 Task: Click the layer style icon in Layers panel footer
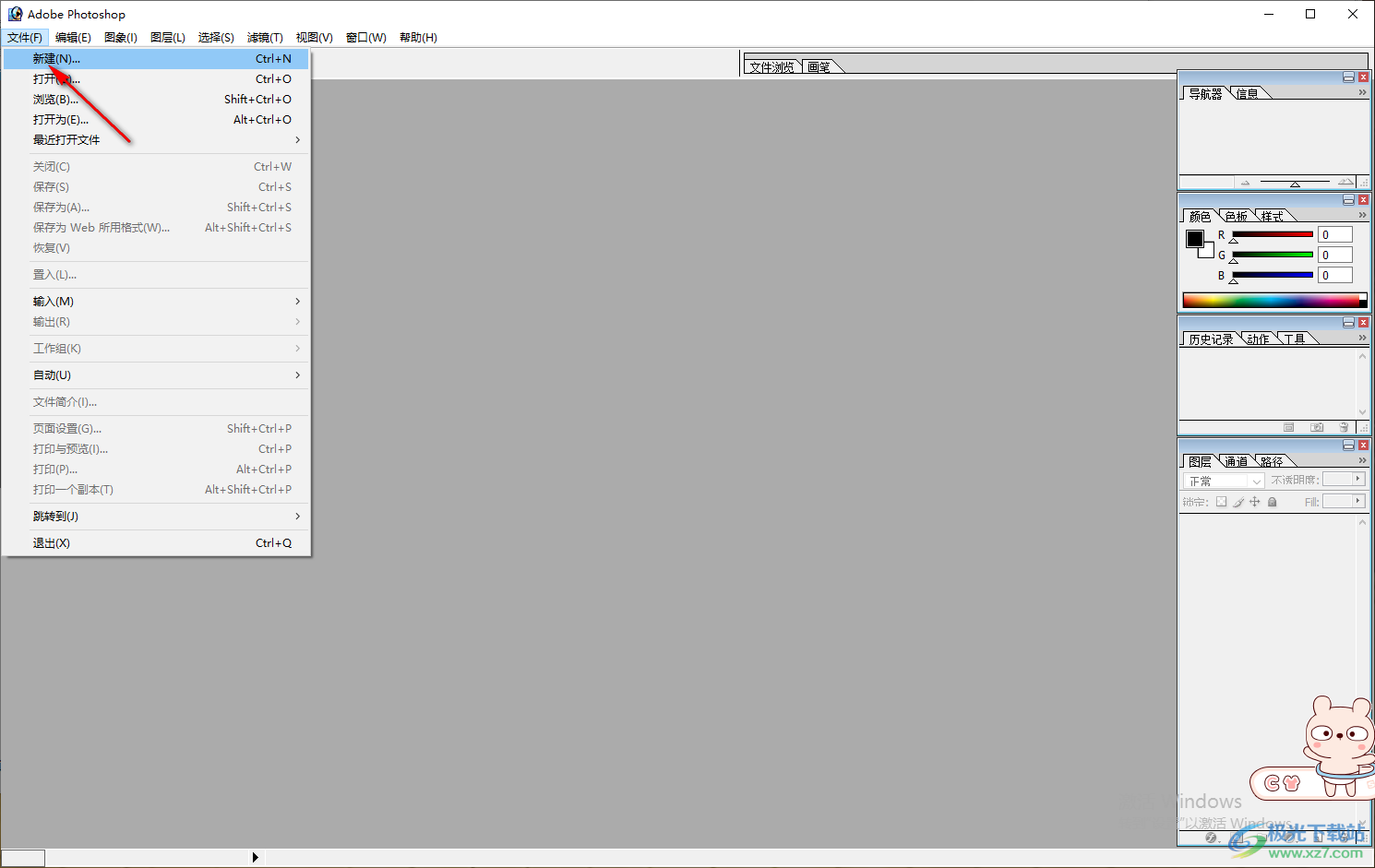tap(1212, 838)
